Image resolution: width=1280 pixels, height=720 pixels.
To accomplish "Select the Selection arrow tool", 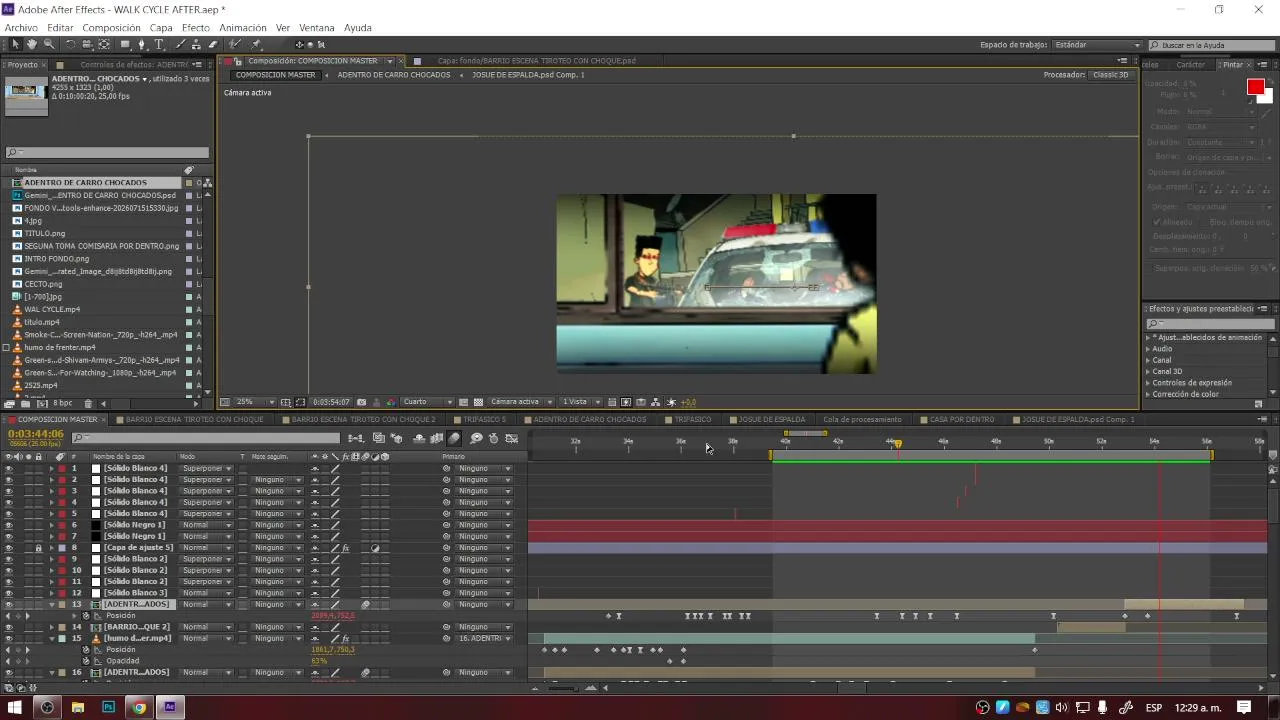I will pos(15,44).
